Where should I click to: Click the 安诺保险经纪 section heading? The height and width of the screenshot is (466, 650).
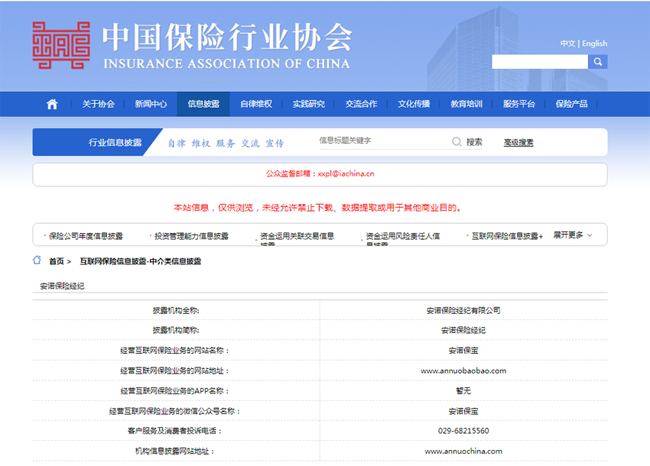[x=62, y=286]
